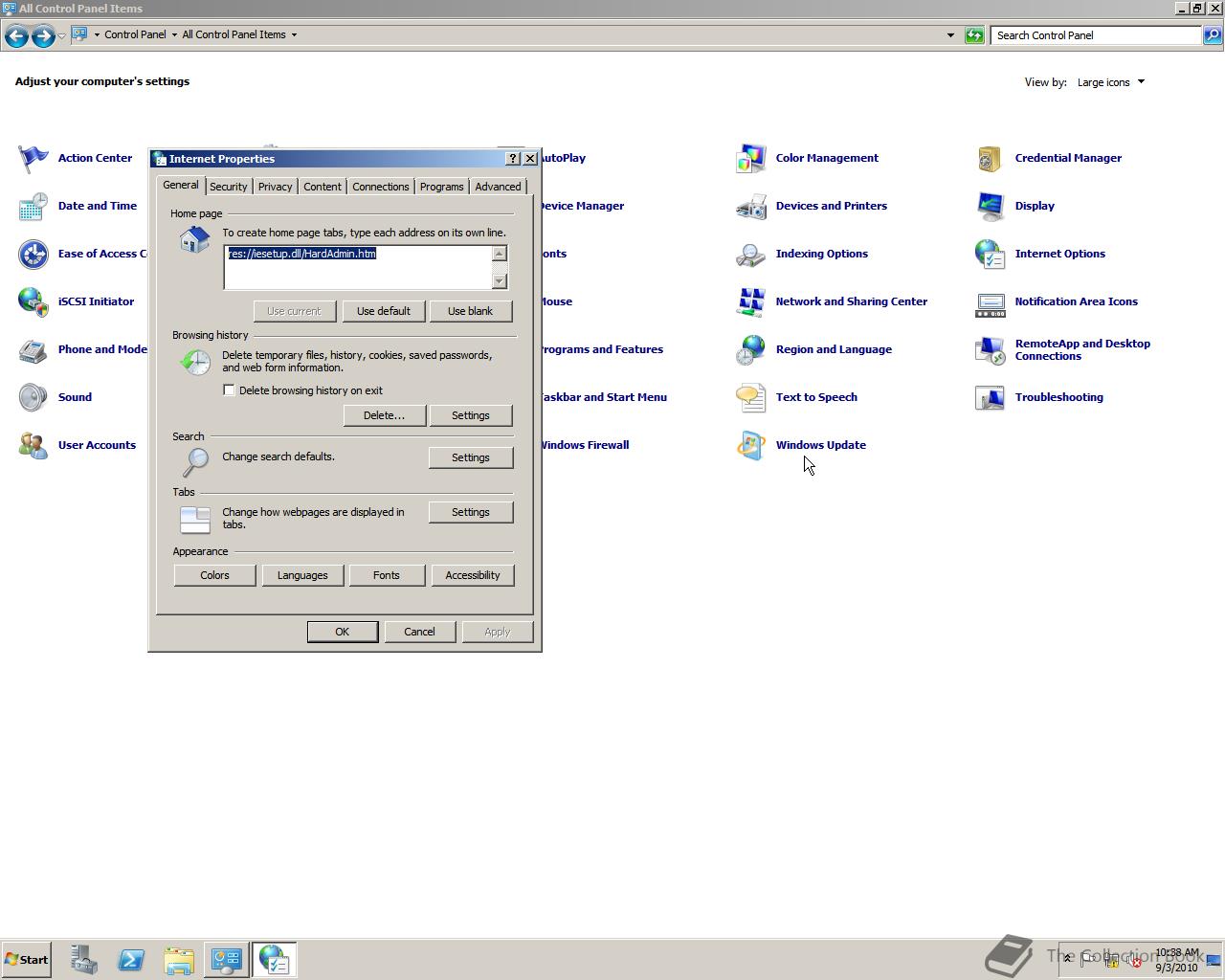Switch to the Connections tab
Viewport: 1225px width, 980px height.
[381, 187]
